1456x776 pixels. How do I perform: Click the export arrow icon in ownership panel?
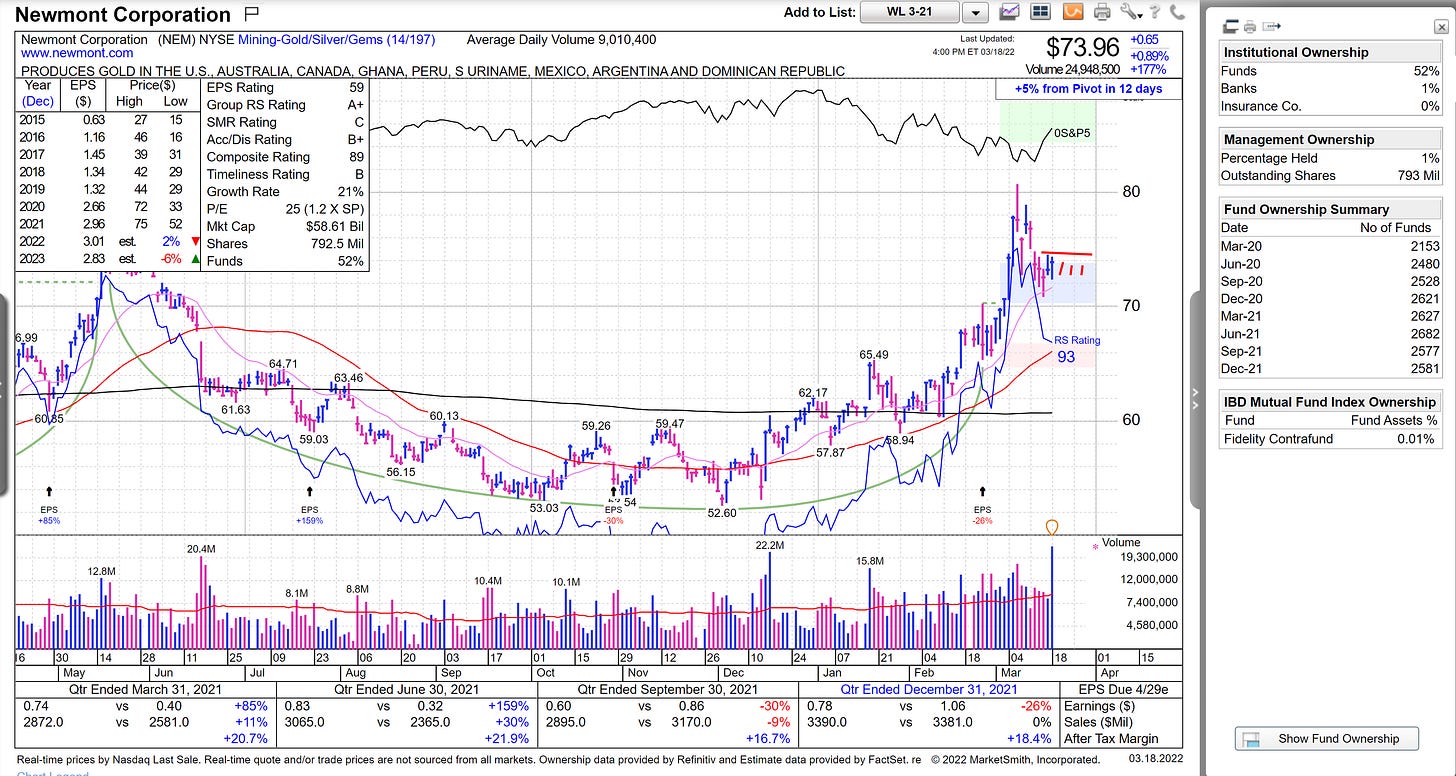pyautogui.click(x=1273, y=27)
